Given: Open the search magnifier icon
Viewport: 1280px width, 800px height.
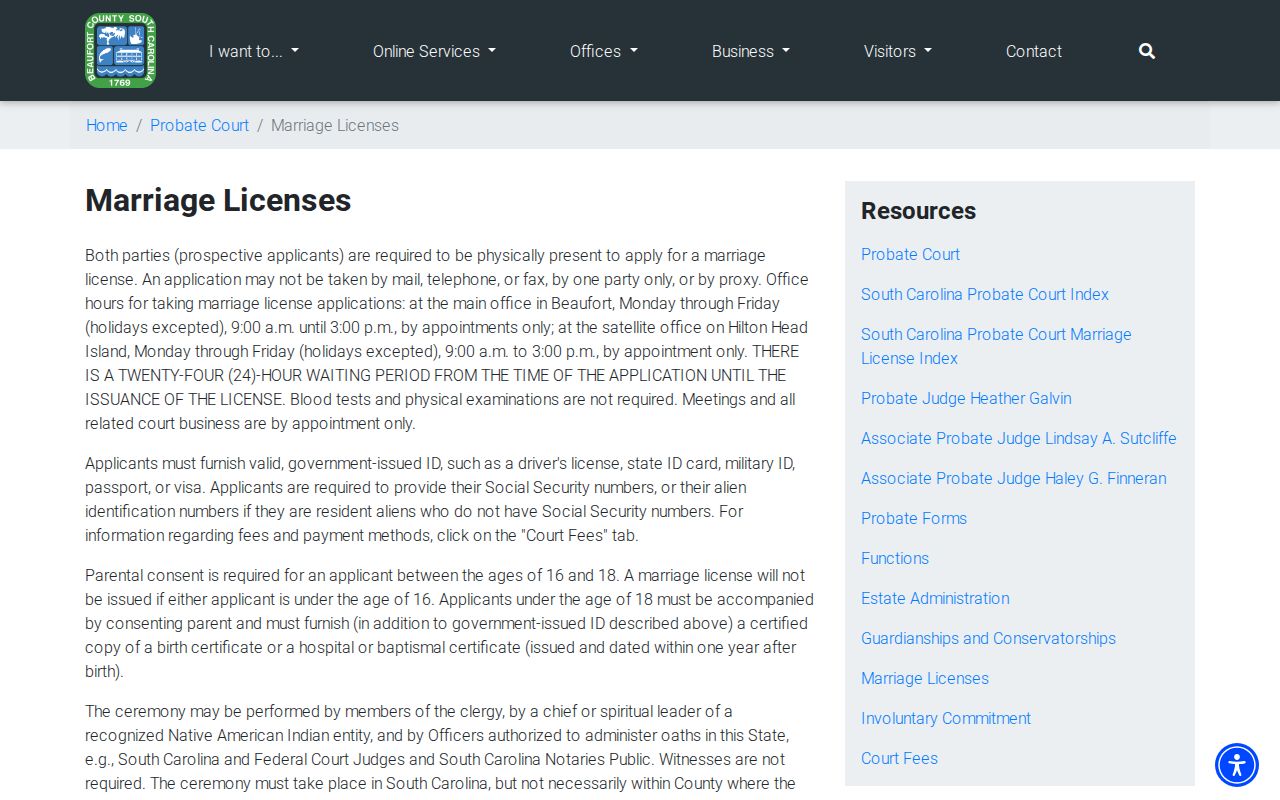Looking at the screenshot, I should pos(1147,51).
